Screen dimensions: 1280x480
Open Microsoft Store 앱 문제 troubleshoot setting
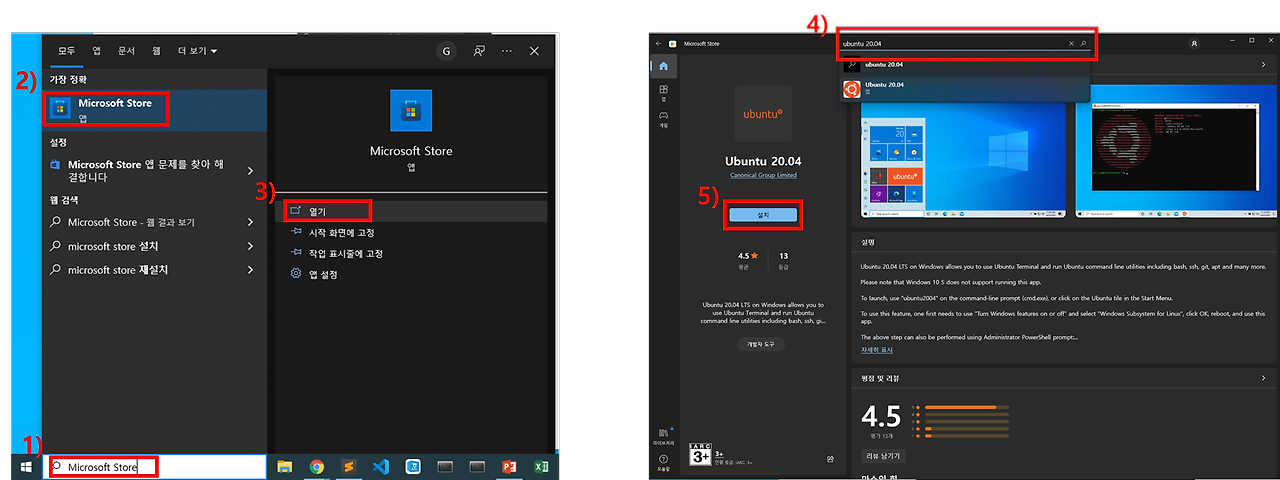click(x=145, y=171)
